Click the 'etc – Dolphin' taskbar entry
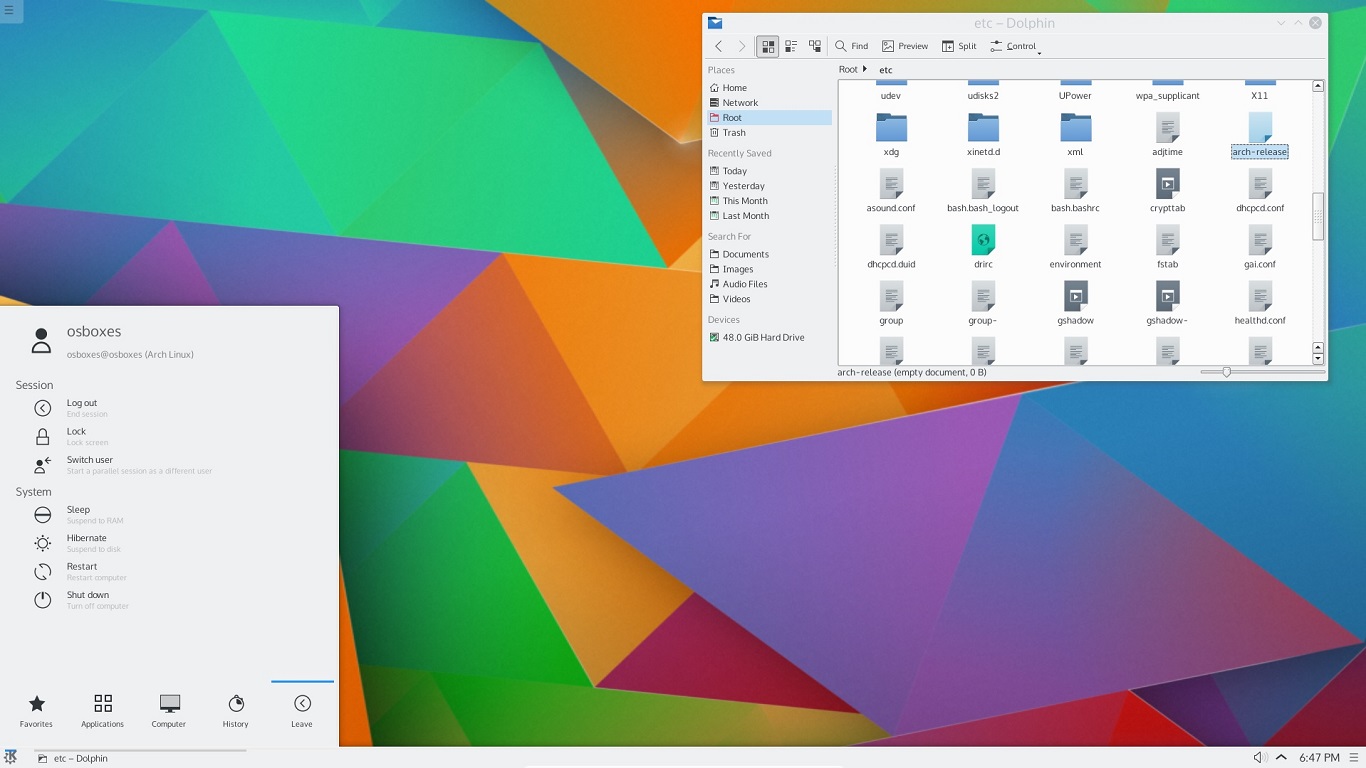Screen dimensions: 1366x768 140,758
